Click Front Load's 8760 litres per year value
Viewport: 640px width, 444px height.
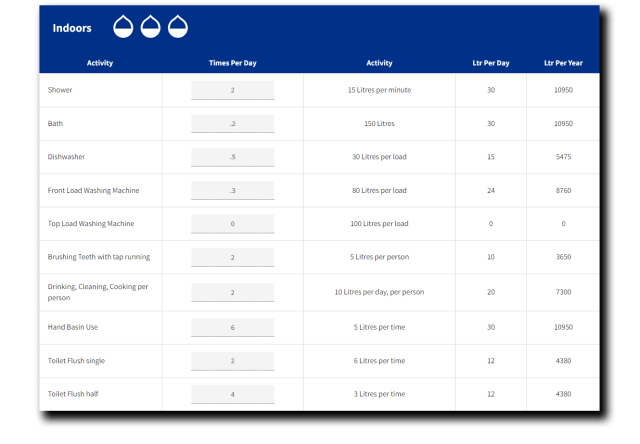[x=563, y=191]
